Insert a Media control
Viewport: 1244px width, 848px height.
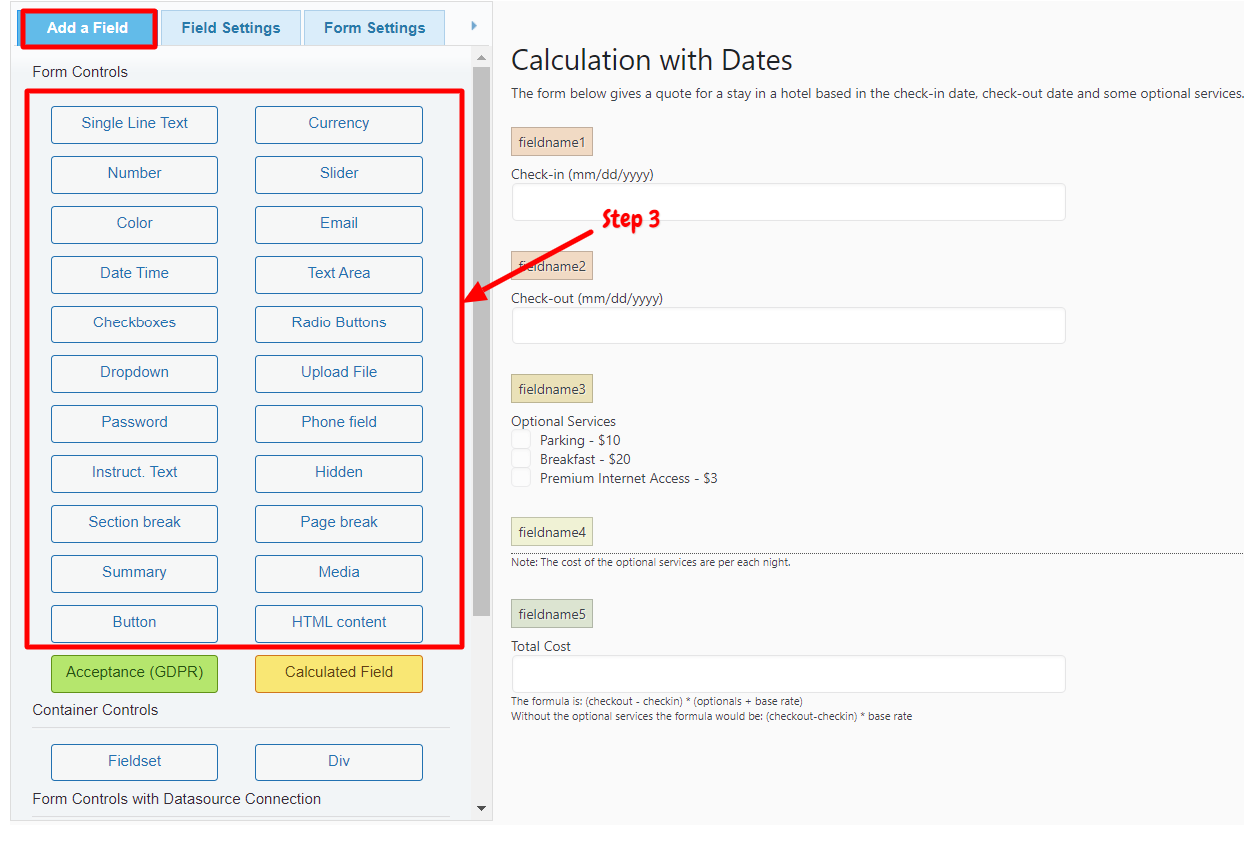pos(339,573)
